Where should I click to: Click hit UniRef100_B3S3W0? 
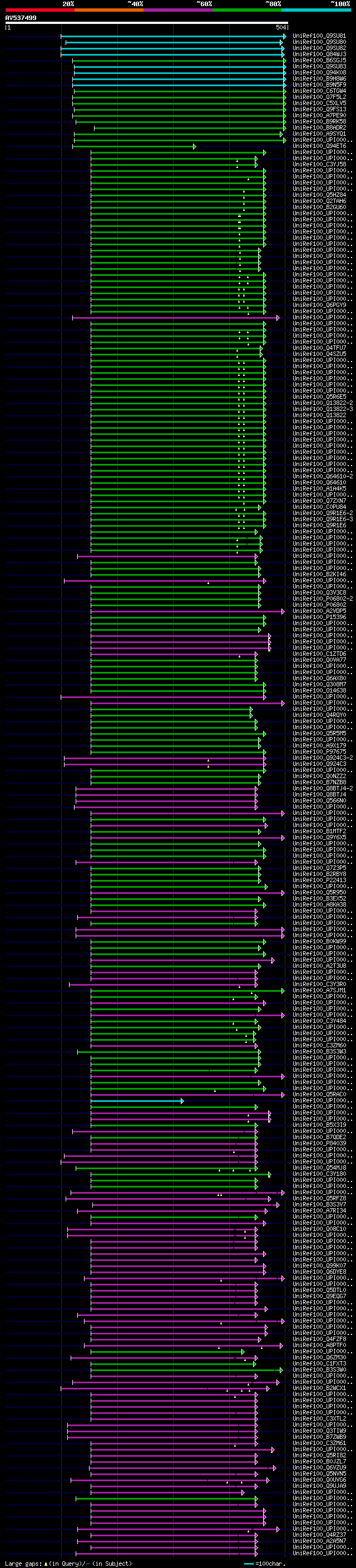[x=319, y=1369]
